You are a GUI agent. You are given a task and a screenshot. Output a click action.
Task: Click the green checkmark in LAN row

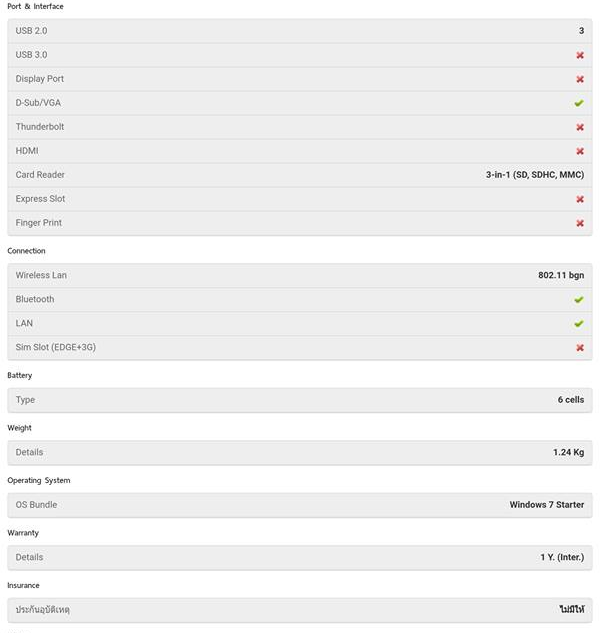[579, 323]
